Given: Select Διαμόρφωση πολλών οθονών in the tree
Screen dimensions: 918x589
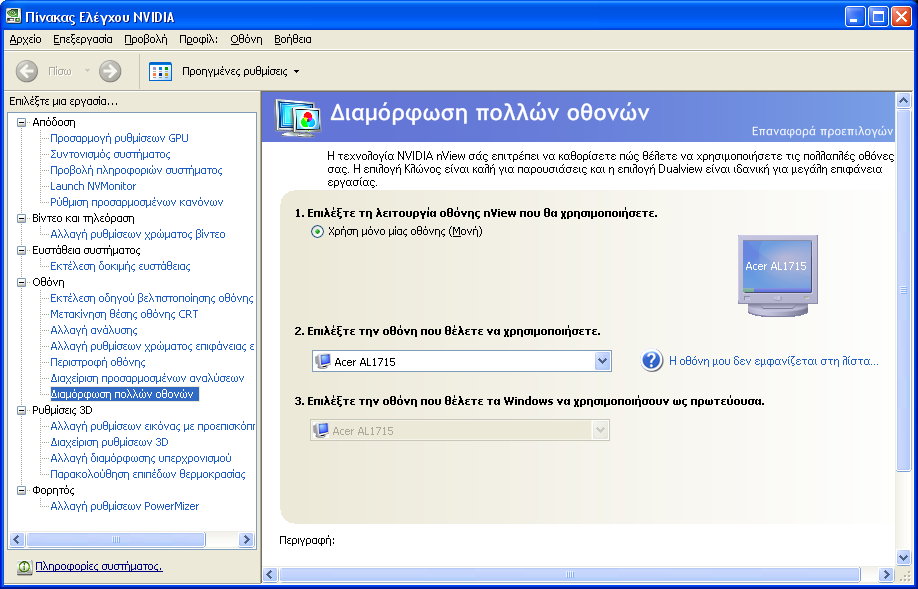Looking at the screenshot, I should pos(124,395).
